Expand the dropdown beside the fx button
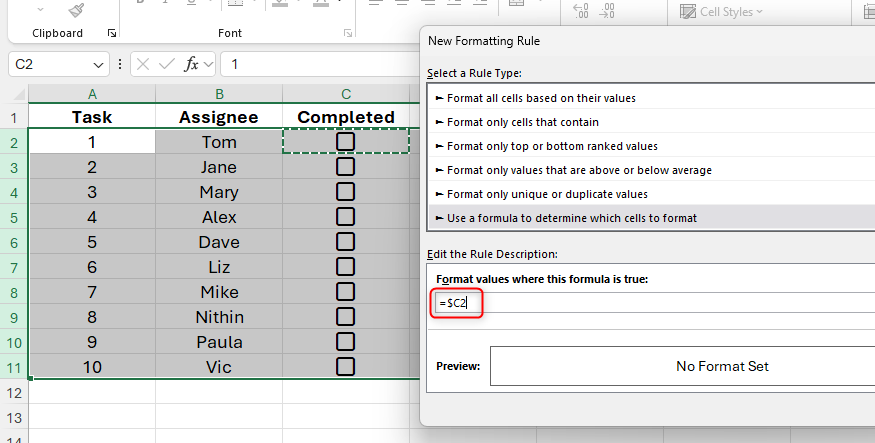The height and width of the screenshot is (443, 875). pyautogui.click(x=208, y=65)
